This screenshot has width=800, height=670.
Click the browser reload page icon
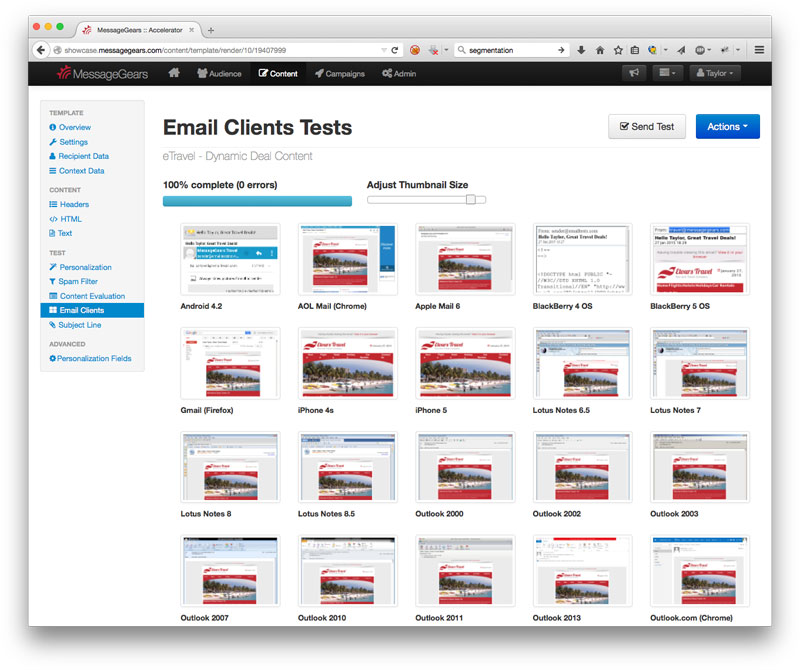(x=395, y=49)
